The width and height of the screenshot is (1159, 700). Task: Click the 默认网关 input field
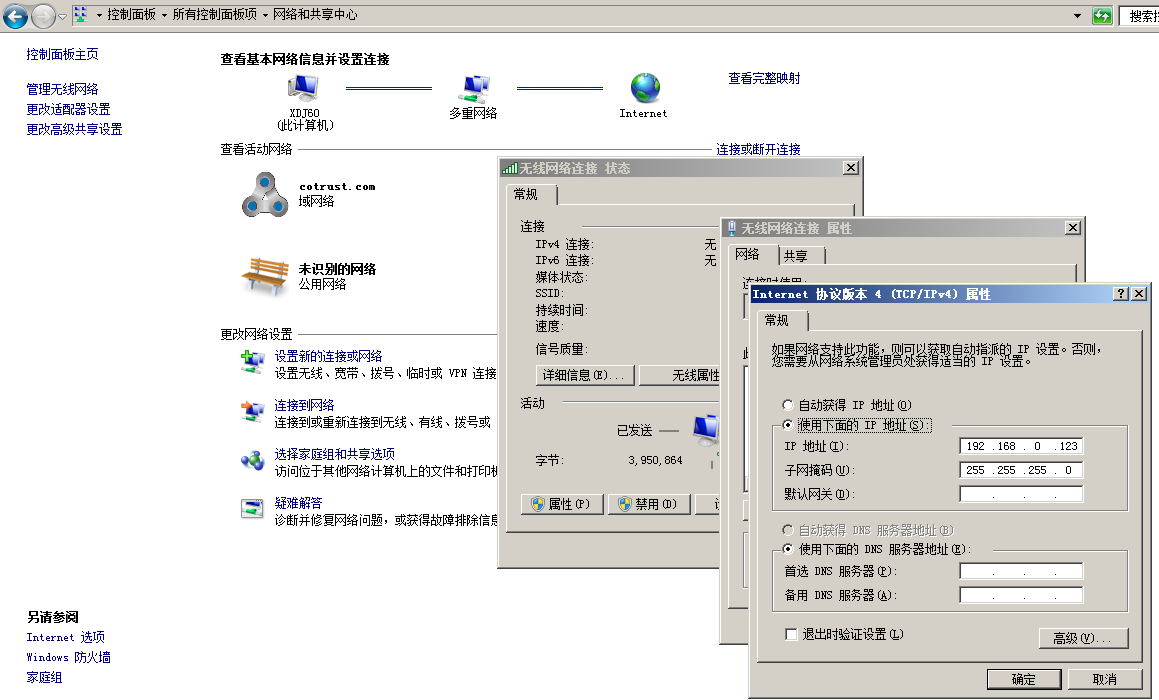1021,494
